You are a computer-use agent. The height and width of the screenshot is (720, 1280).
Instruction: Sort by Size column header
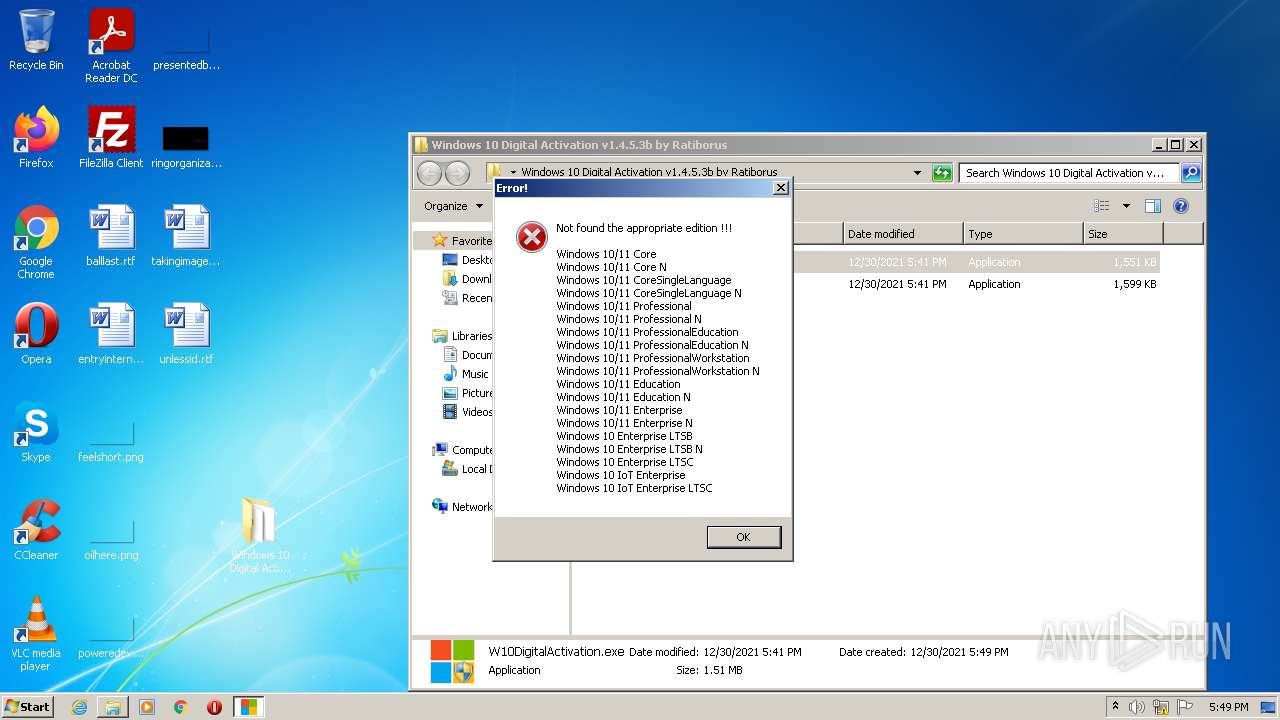coord(1124,234)
